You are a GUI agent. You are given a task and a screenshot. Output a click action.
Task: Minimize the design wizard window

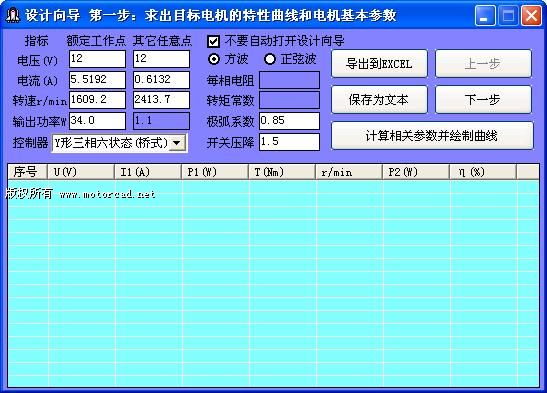click(x=485, y=16)
